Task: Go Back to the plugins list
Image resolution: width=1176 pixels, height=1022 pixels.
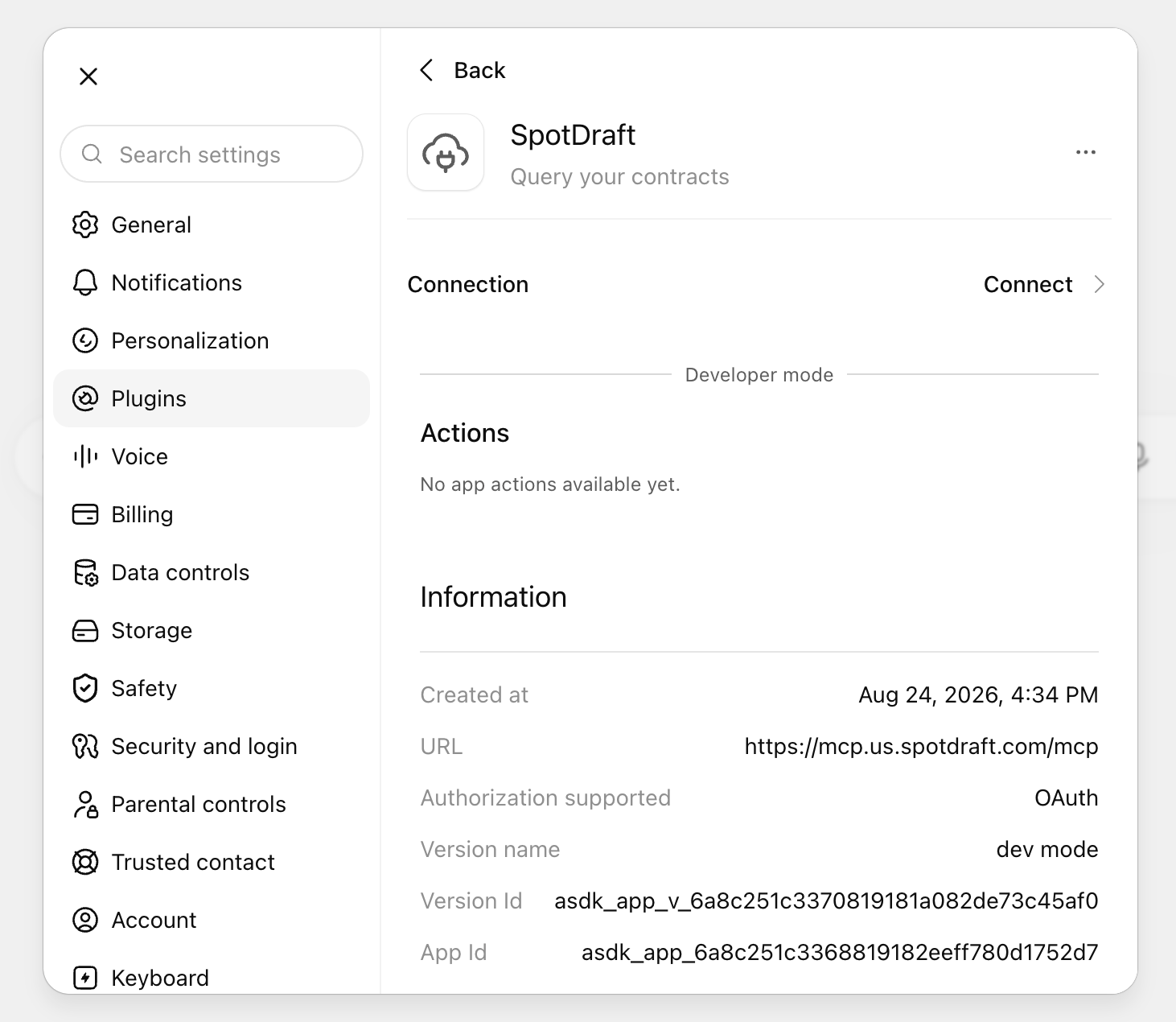Action: click(x=463, y=70)
